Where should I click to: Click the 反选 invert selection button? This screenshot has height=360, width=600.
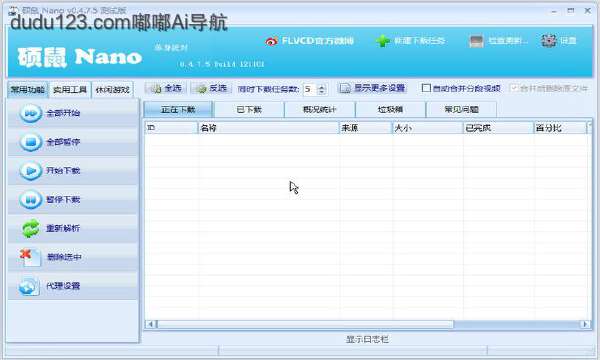[x=211, y=88]
